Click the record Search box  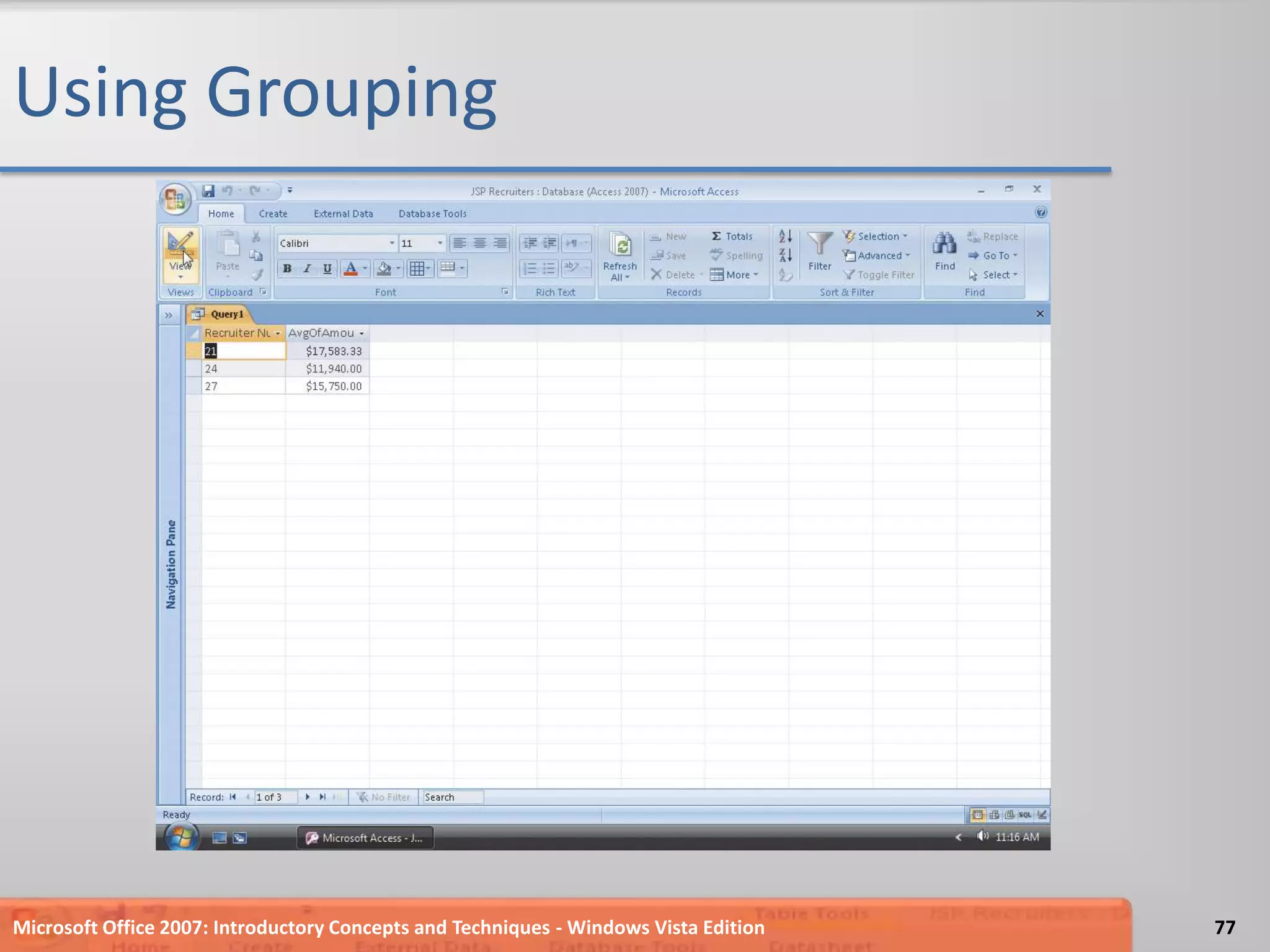[452, 797]
